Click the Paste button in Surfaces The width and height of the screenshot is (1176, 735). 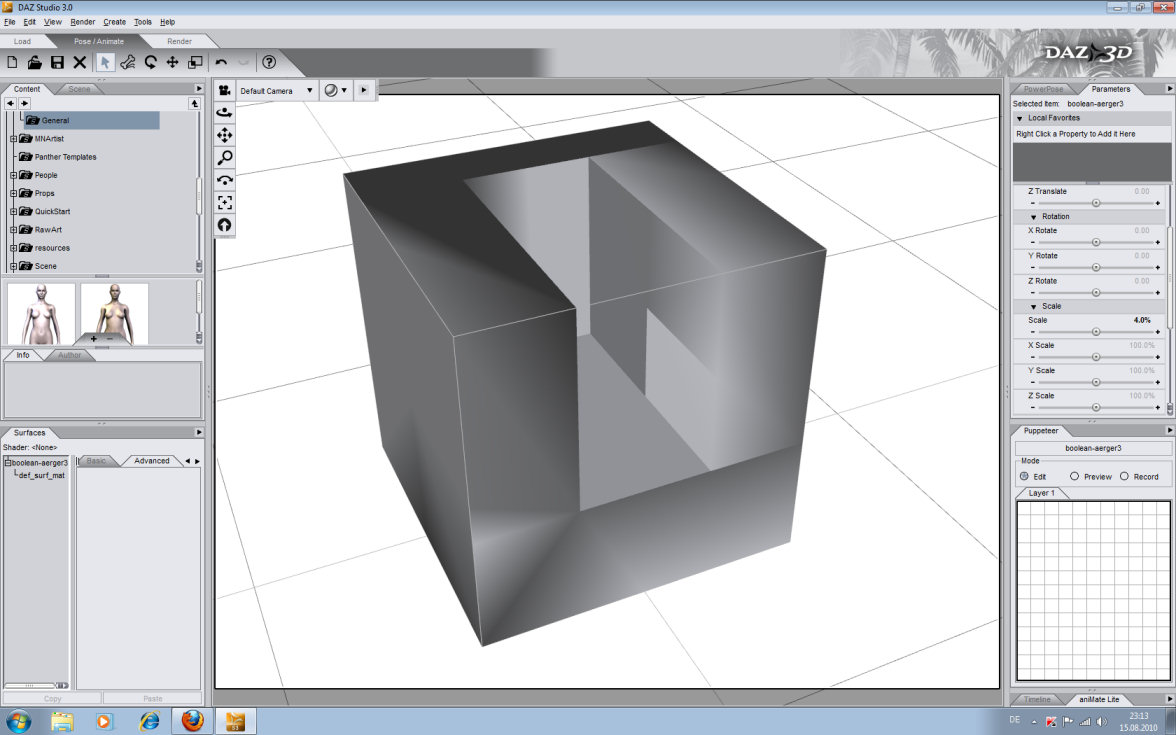pyautogui.click(x=152, y=698)
